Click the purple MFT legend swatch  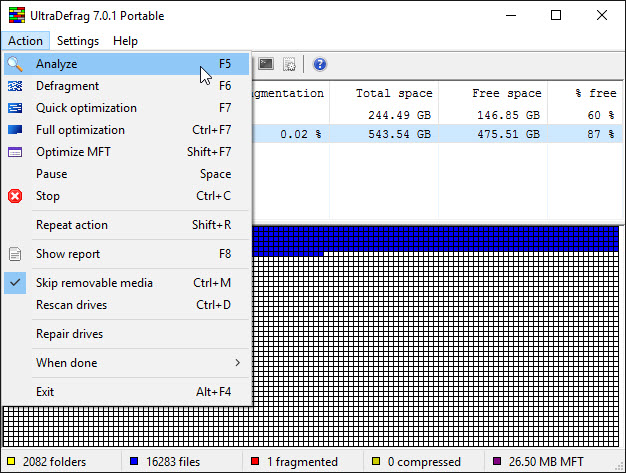point(497,461)
